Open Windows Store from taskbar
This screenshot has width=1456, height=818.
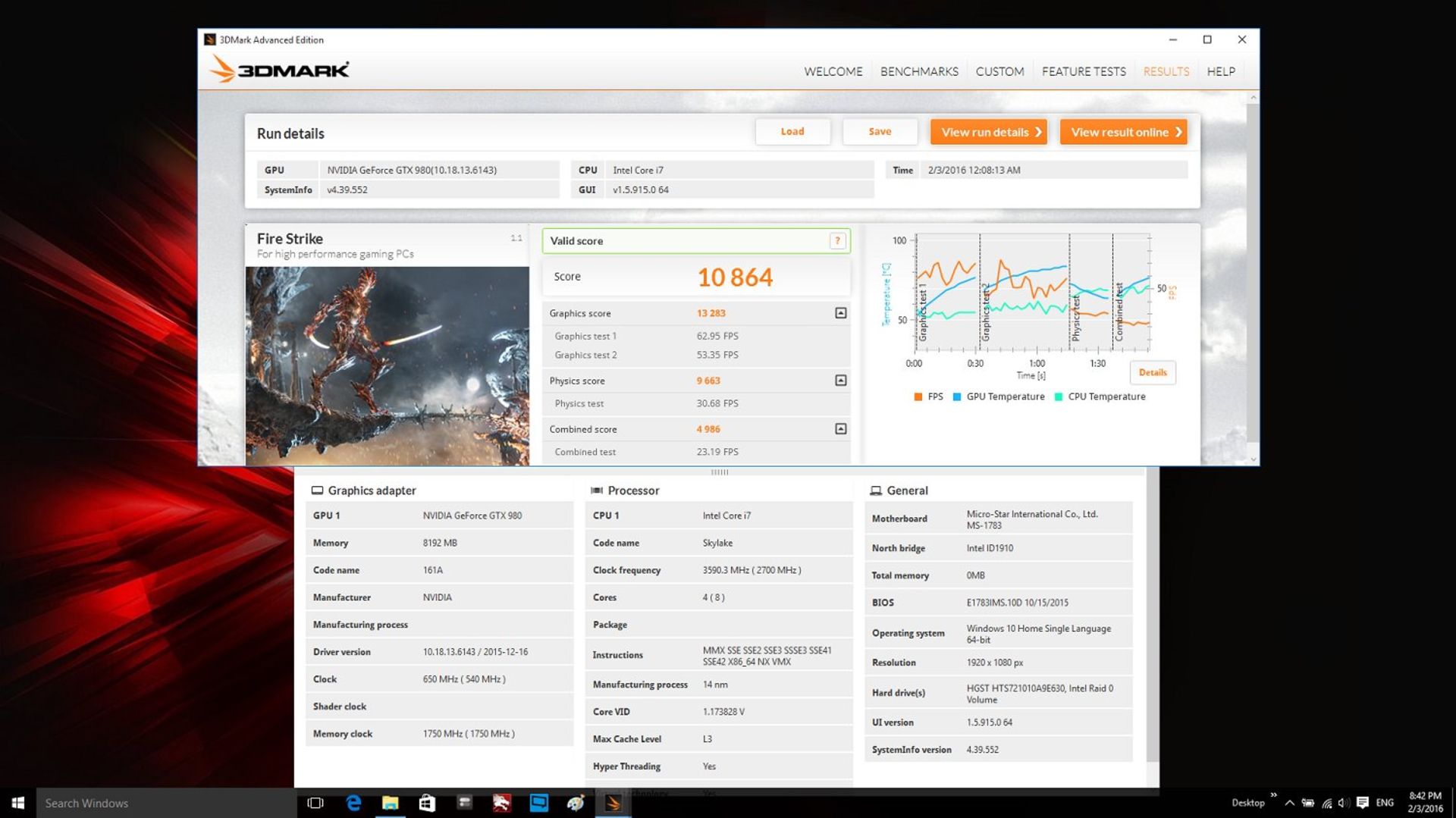pos(427,803)
